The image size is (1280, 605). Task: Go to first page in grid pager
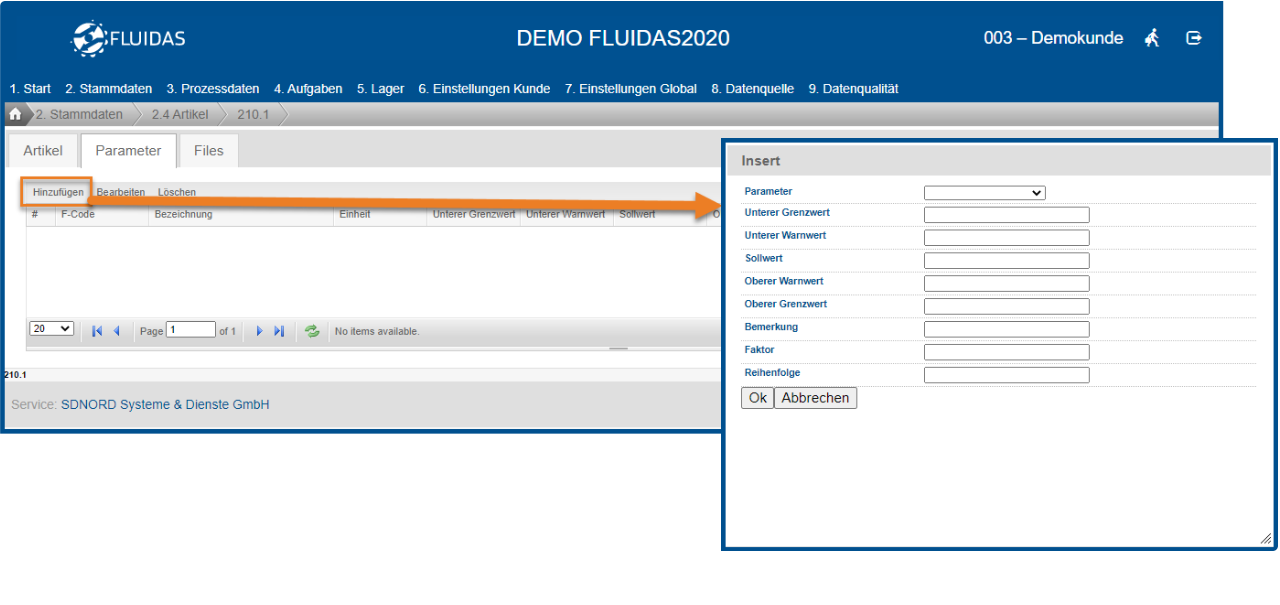pos(97,331)
